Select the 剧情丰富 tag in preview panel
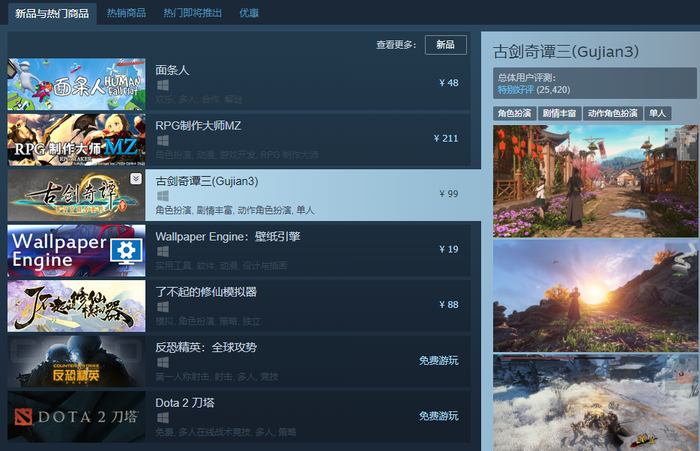The height and width of the screenshot is (451, 700). click(559, 113)
